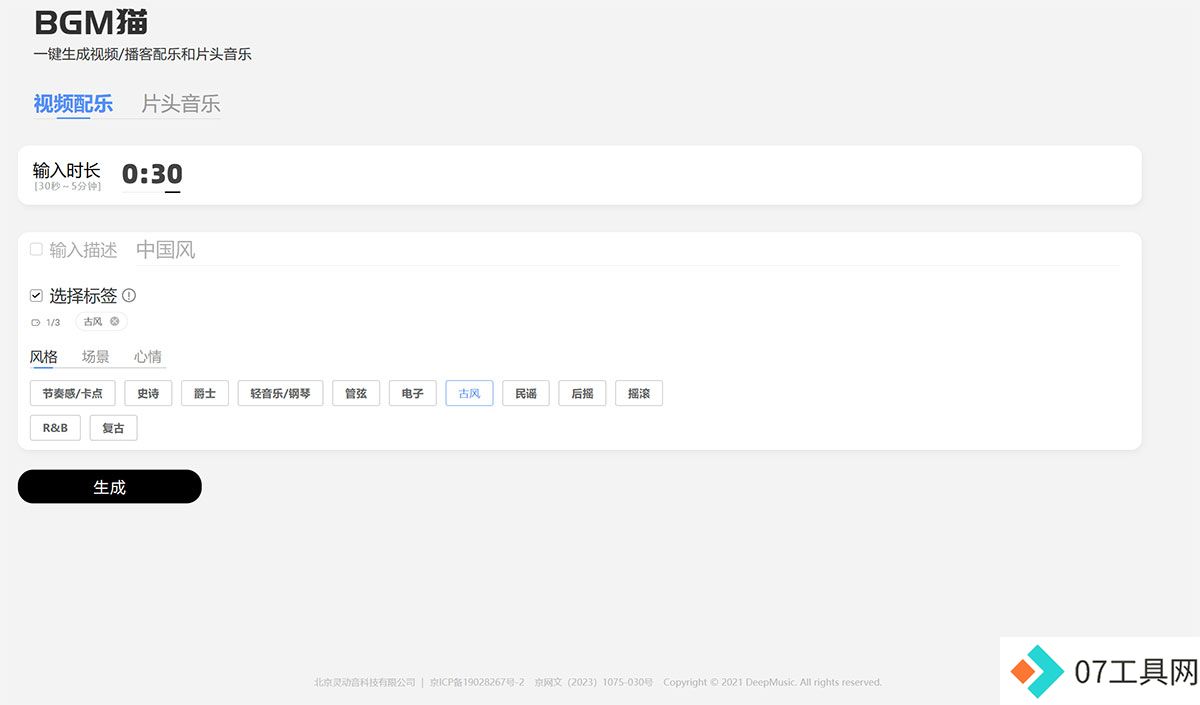Viewport: 1200px width, 705px height.
Task: Focus the description field showing 中国风
Action: tap(628, 250)
